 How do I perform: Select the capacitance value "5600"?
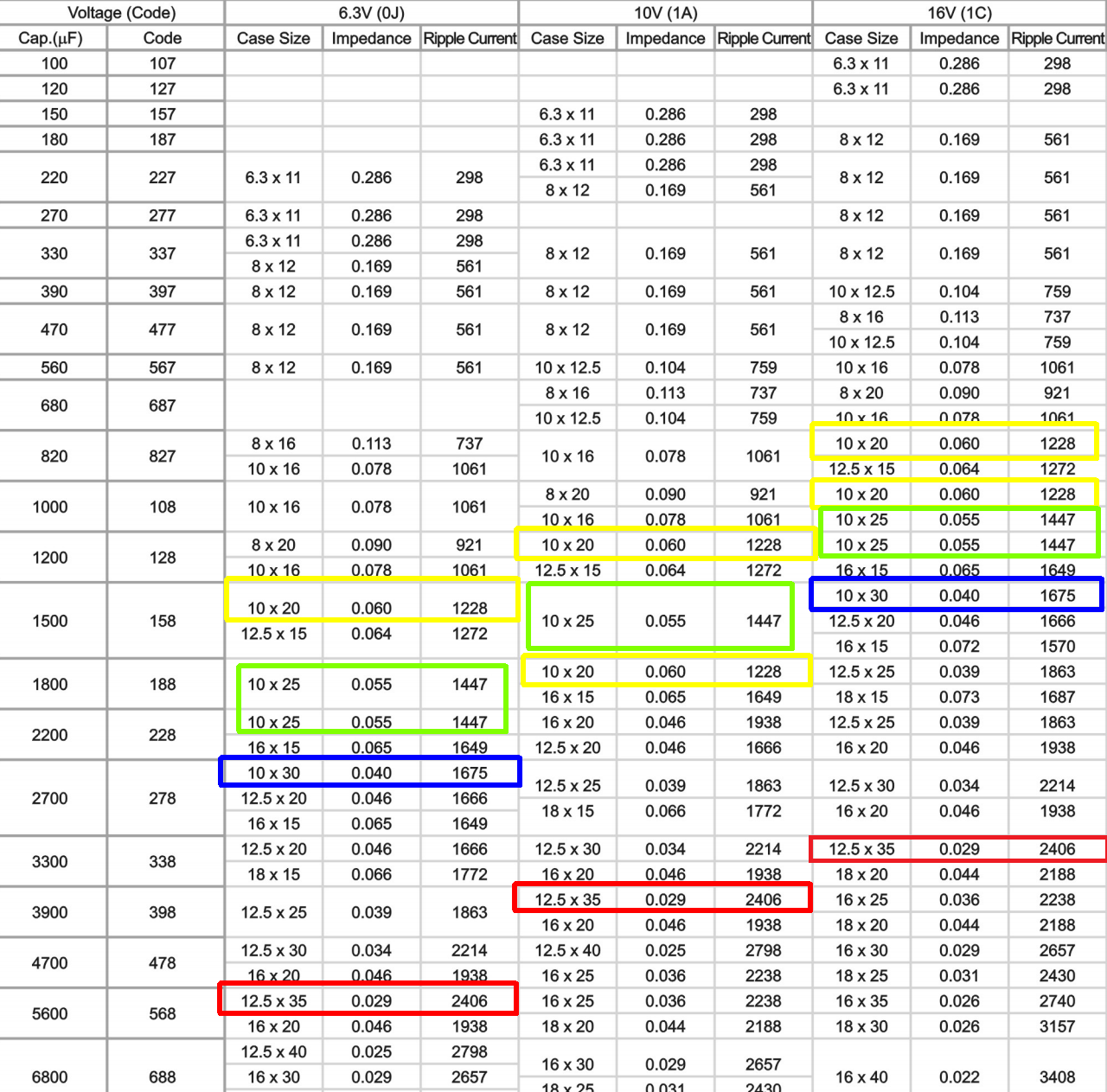coord(50,1013)
